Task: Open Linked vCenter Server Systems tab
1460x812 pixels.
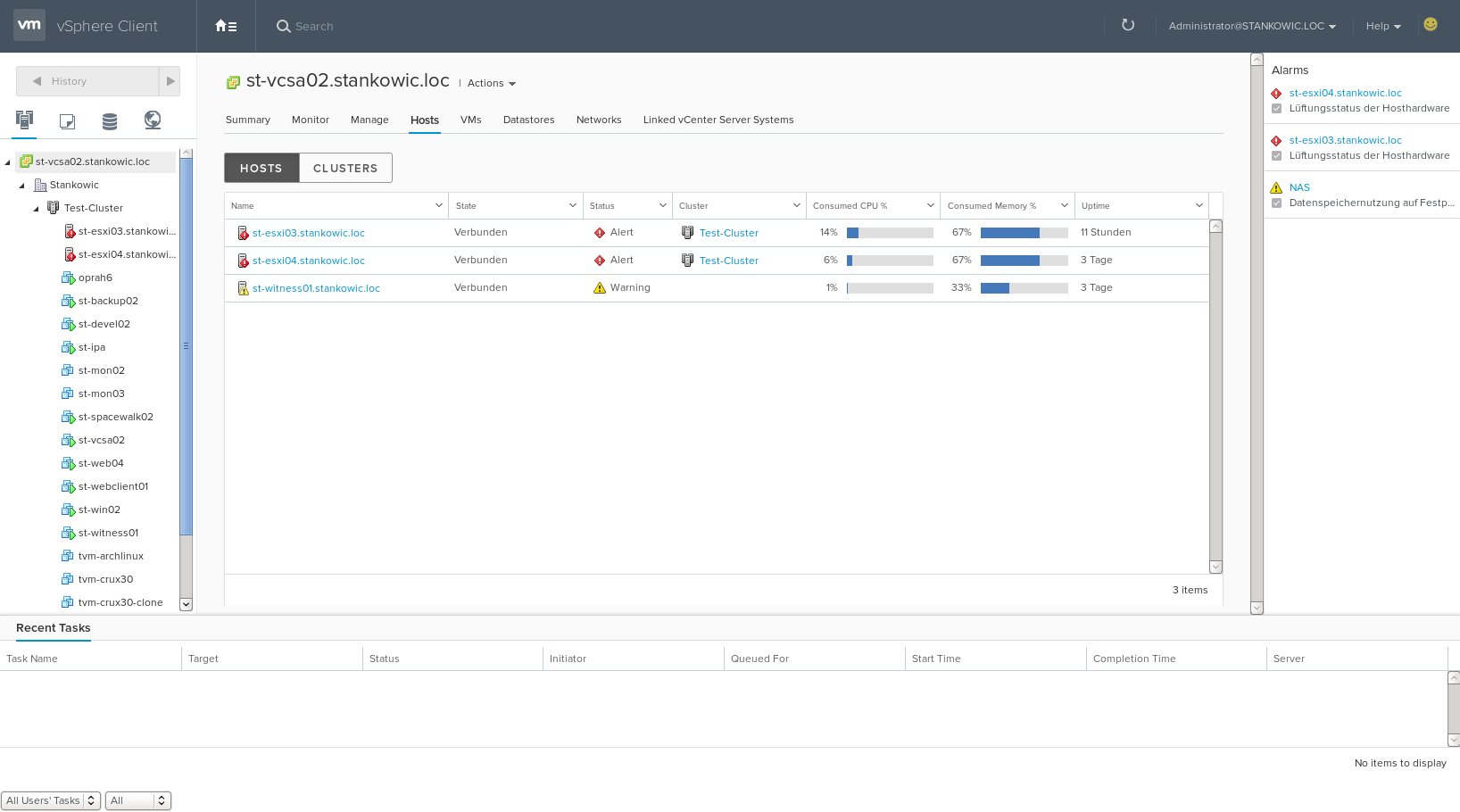Action: [x=718, y=120]
